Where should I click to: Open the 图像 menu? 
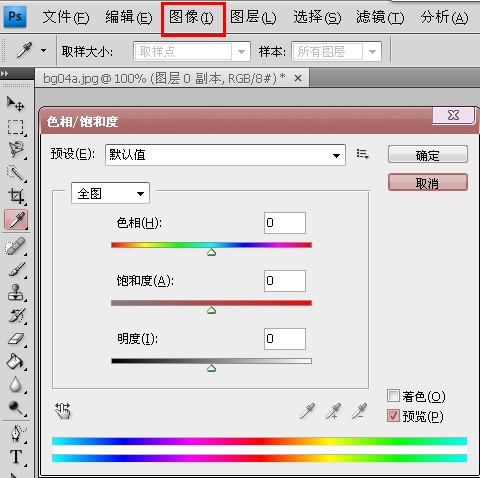coord(191,17)
